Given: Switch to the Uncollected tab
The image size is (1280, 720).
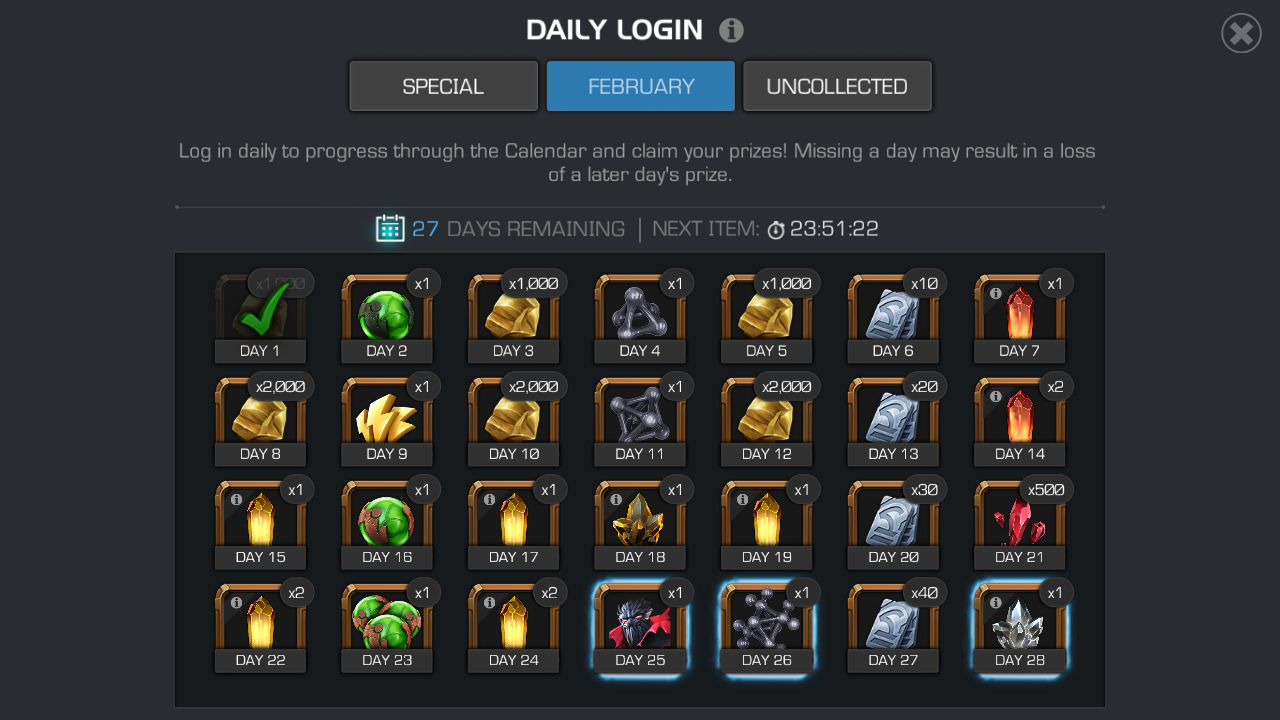Looking at the screenshot, I should (x=837, y=86).
